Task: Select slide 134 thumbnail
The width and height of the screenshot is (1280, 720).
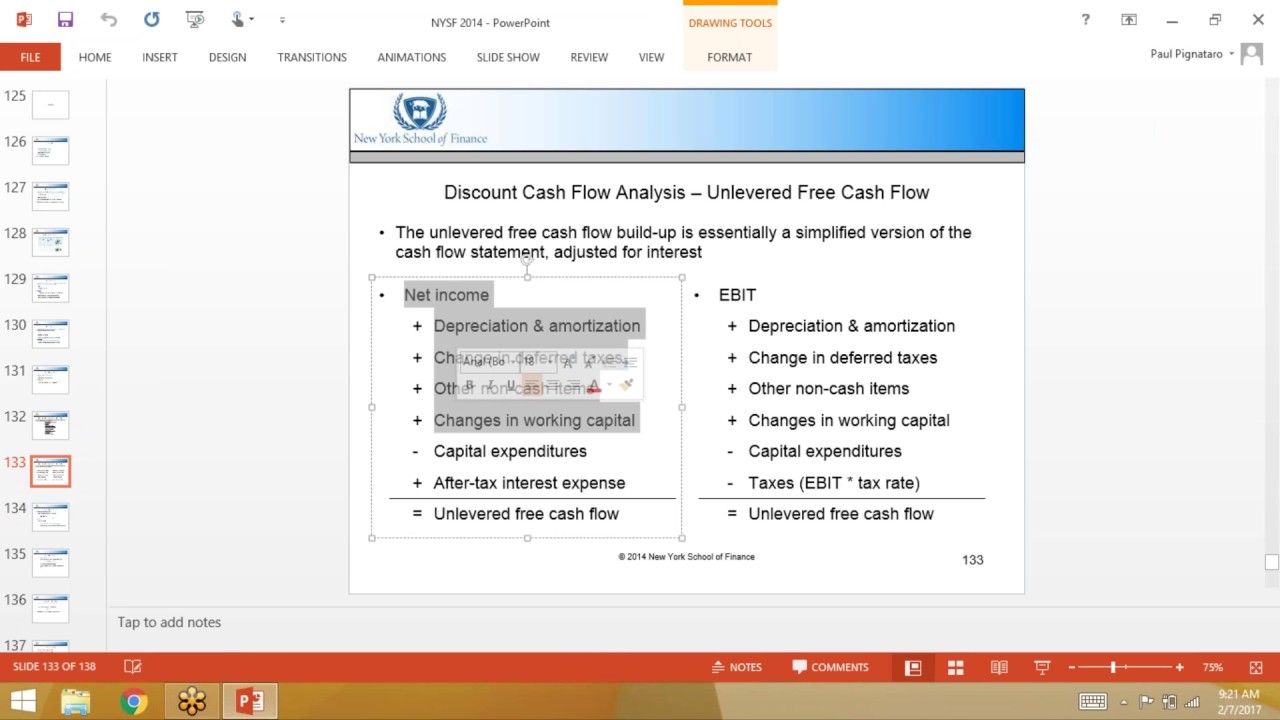Action: [x=50, y=518]
